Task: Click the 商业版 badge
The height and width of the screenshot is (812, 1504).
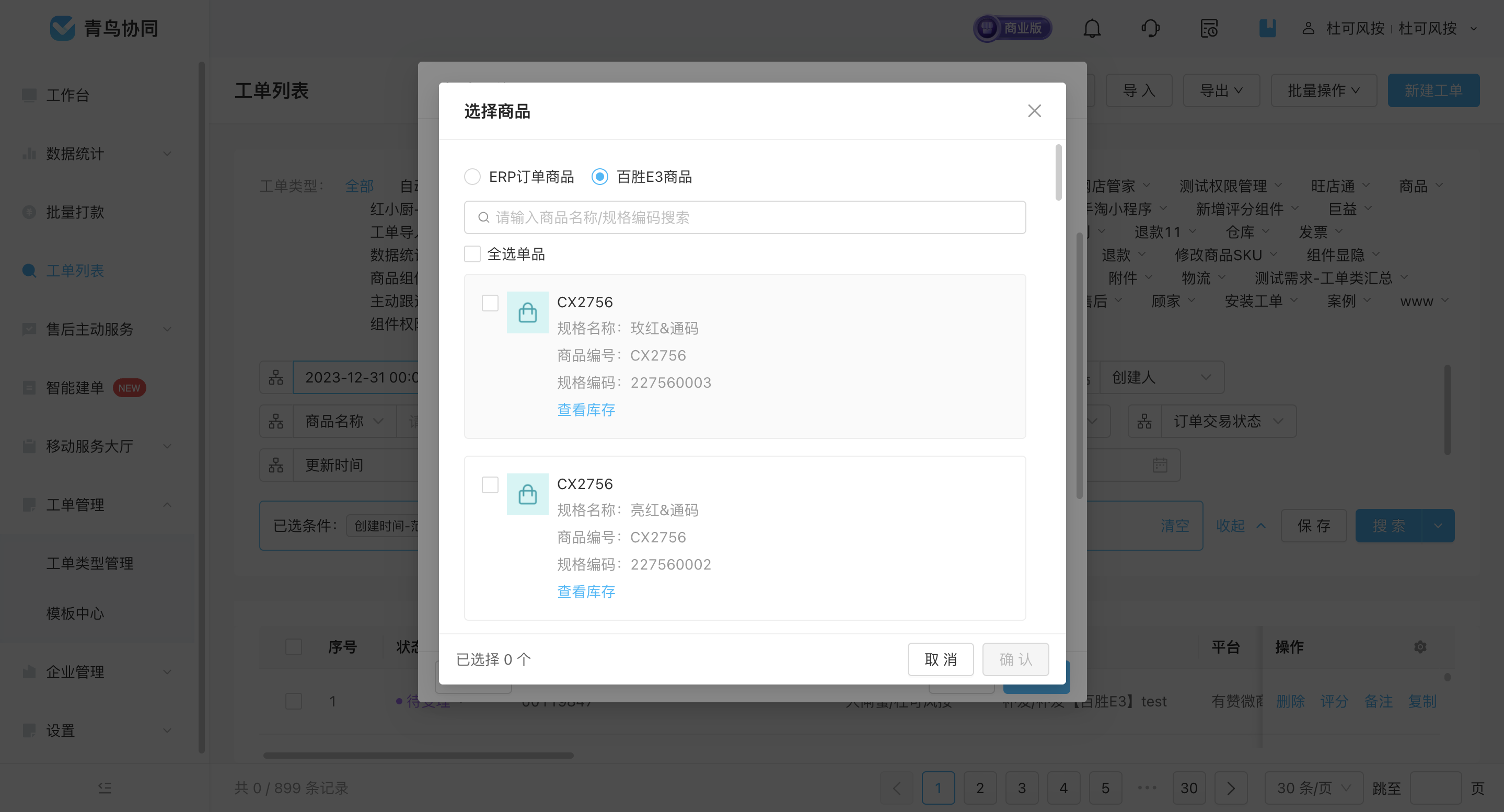Action: 1012,28
